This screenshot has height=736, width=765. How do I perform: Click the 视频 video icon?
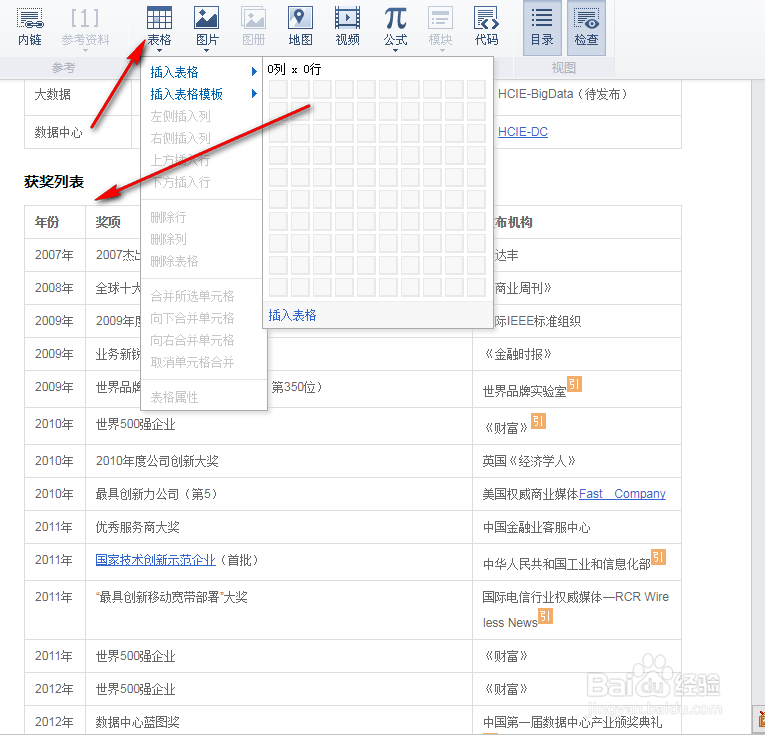pyautogui.click(x=347, y=26)
